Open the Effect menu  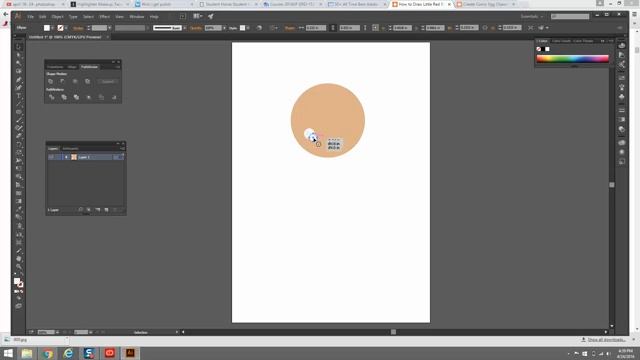click(x=104, y=17)
